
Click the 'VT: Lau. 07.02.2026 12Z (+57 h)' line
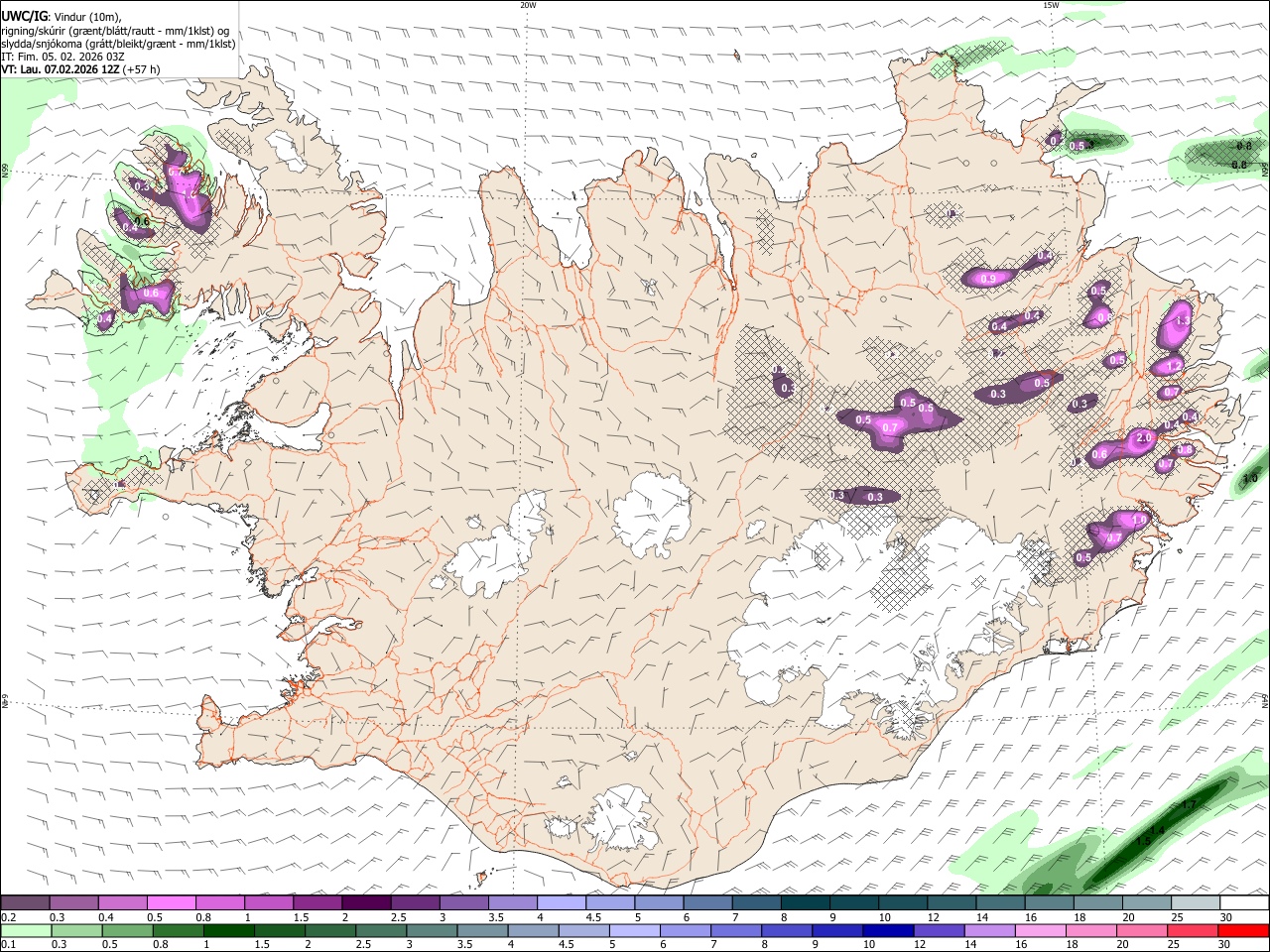coord(80,69)
